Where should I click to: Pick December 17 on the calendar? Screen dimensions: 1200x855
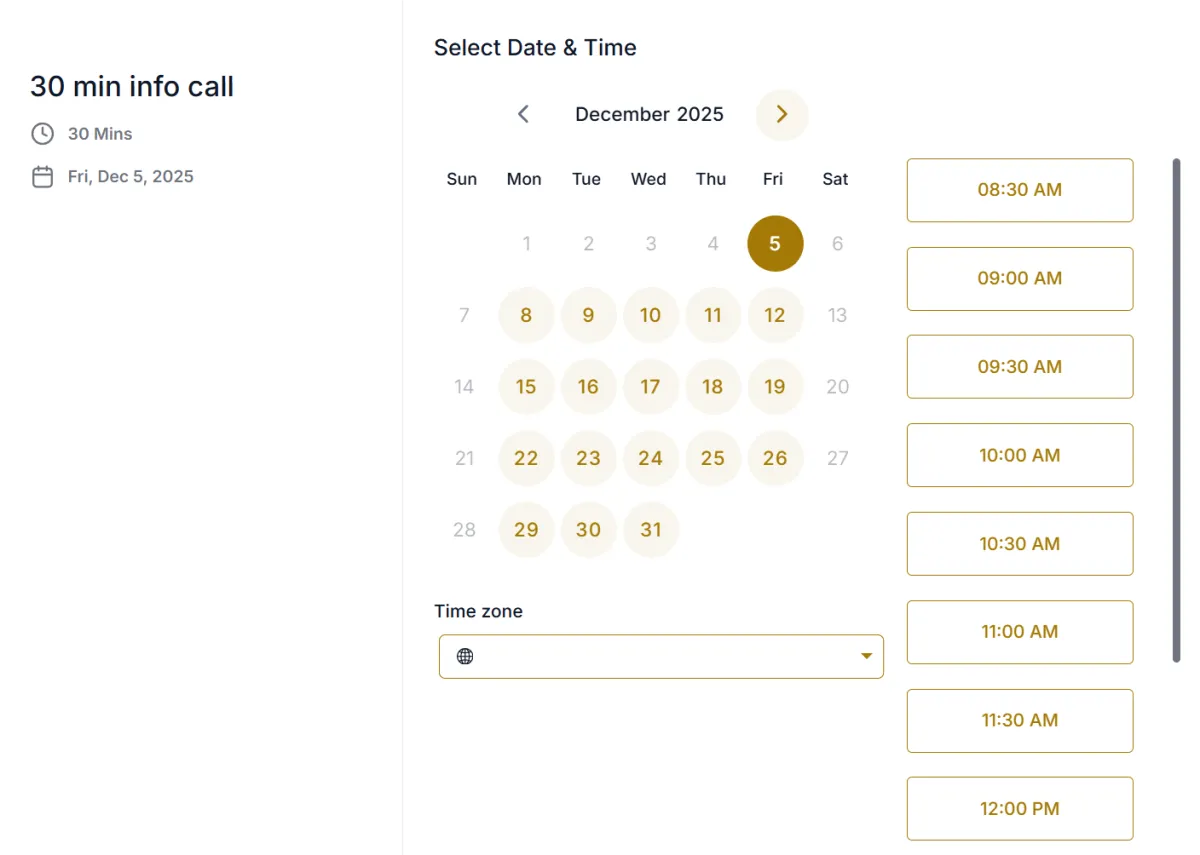(x=651, y=387)
